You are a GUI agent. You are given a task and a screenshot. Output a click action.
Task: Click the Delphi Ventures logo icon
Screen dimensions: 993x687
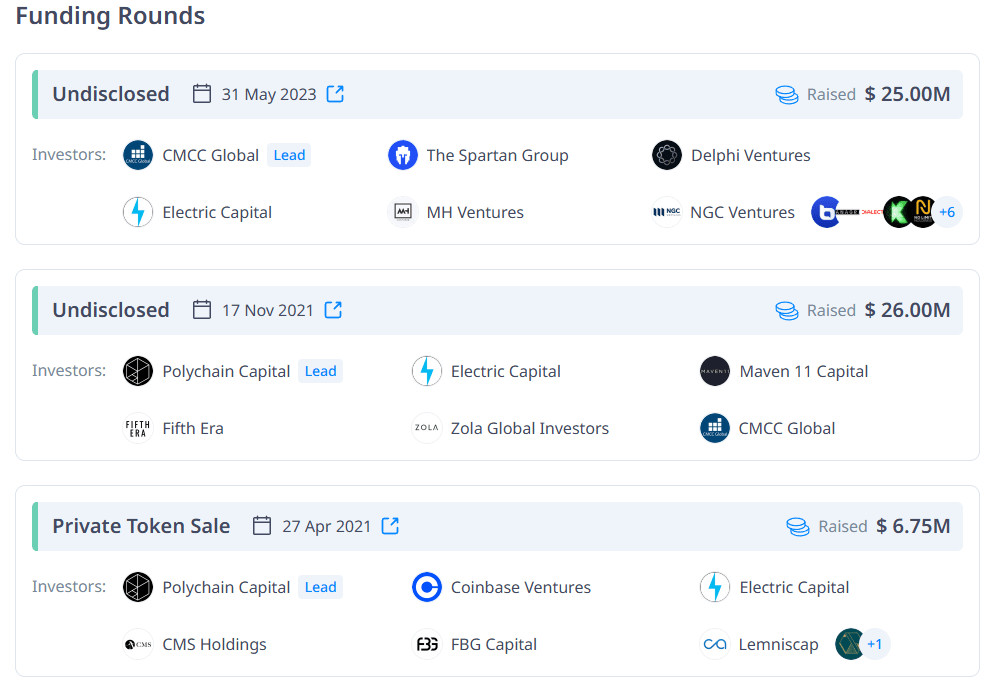click(x=666, y=155)
